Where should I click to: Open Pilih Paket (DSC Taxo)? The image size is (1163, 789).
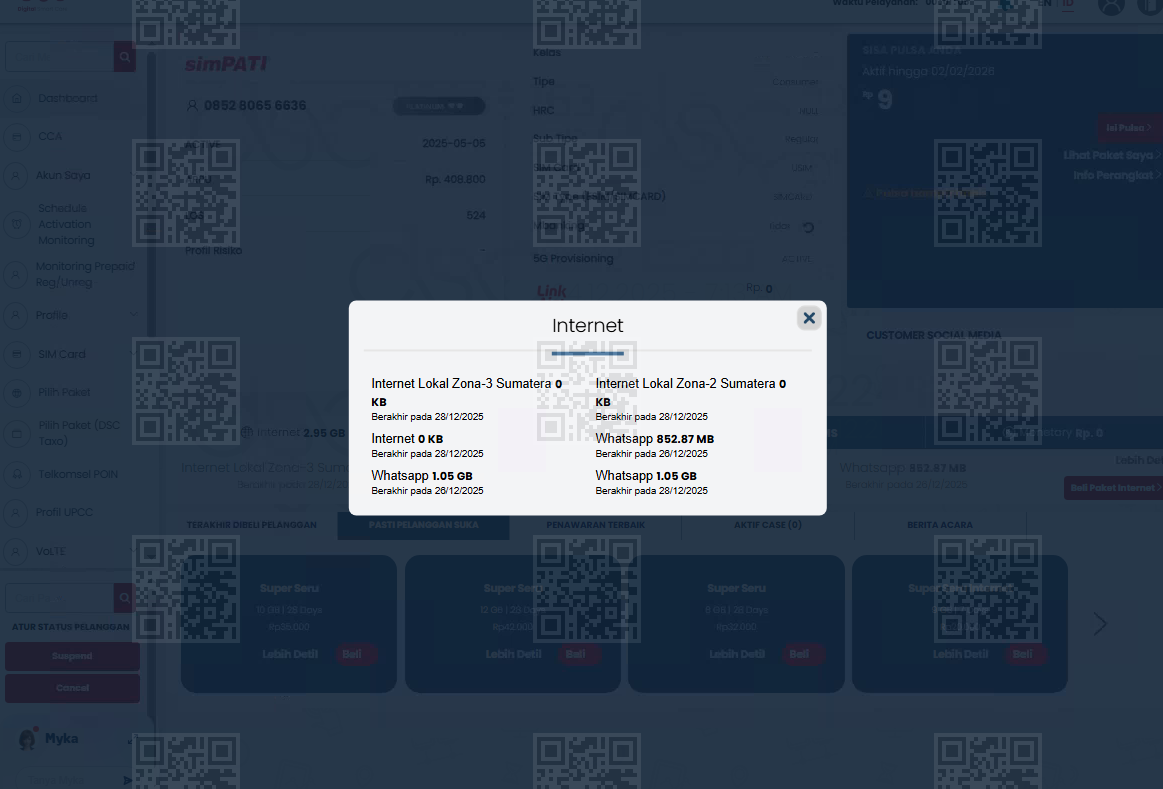tap(79, 433)
